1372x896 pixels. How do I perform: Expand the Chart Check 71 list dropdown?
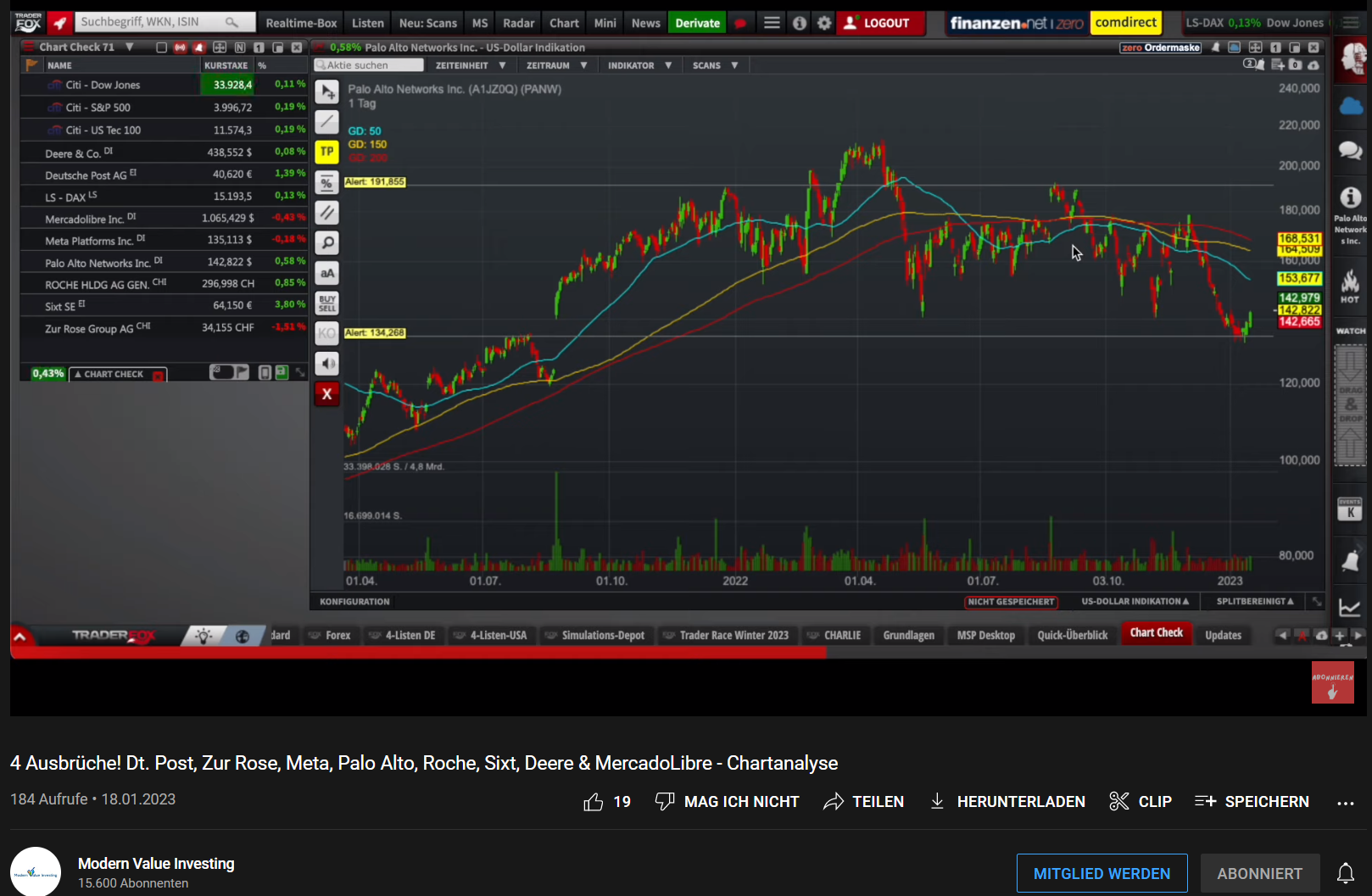(130, 47)
